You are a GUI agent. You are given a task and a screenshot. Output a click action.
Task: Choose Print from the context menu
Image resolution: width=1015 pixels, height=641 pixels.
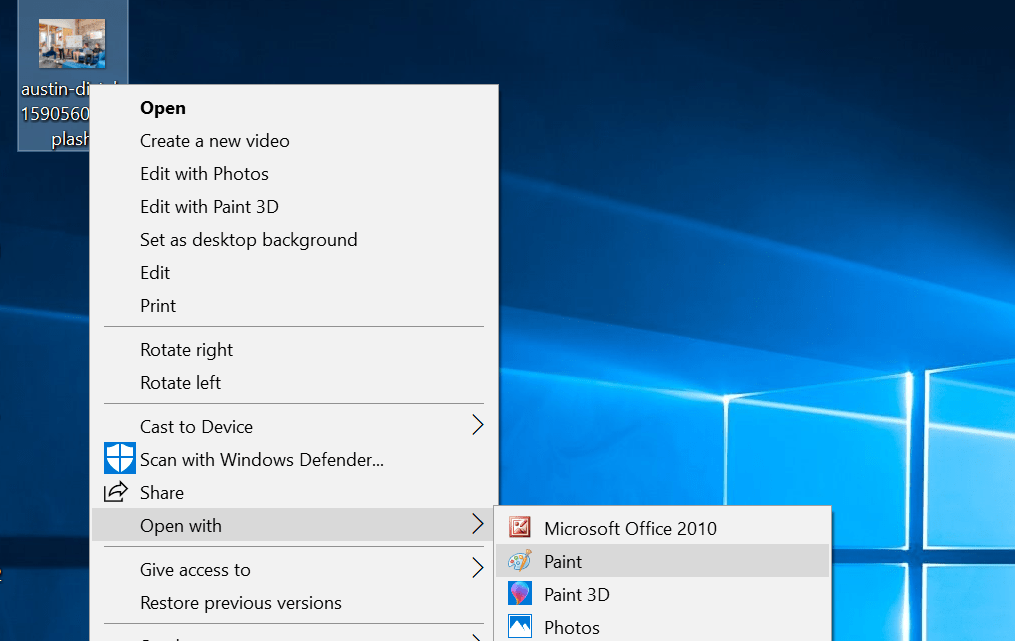pos(295,306)
